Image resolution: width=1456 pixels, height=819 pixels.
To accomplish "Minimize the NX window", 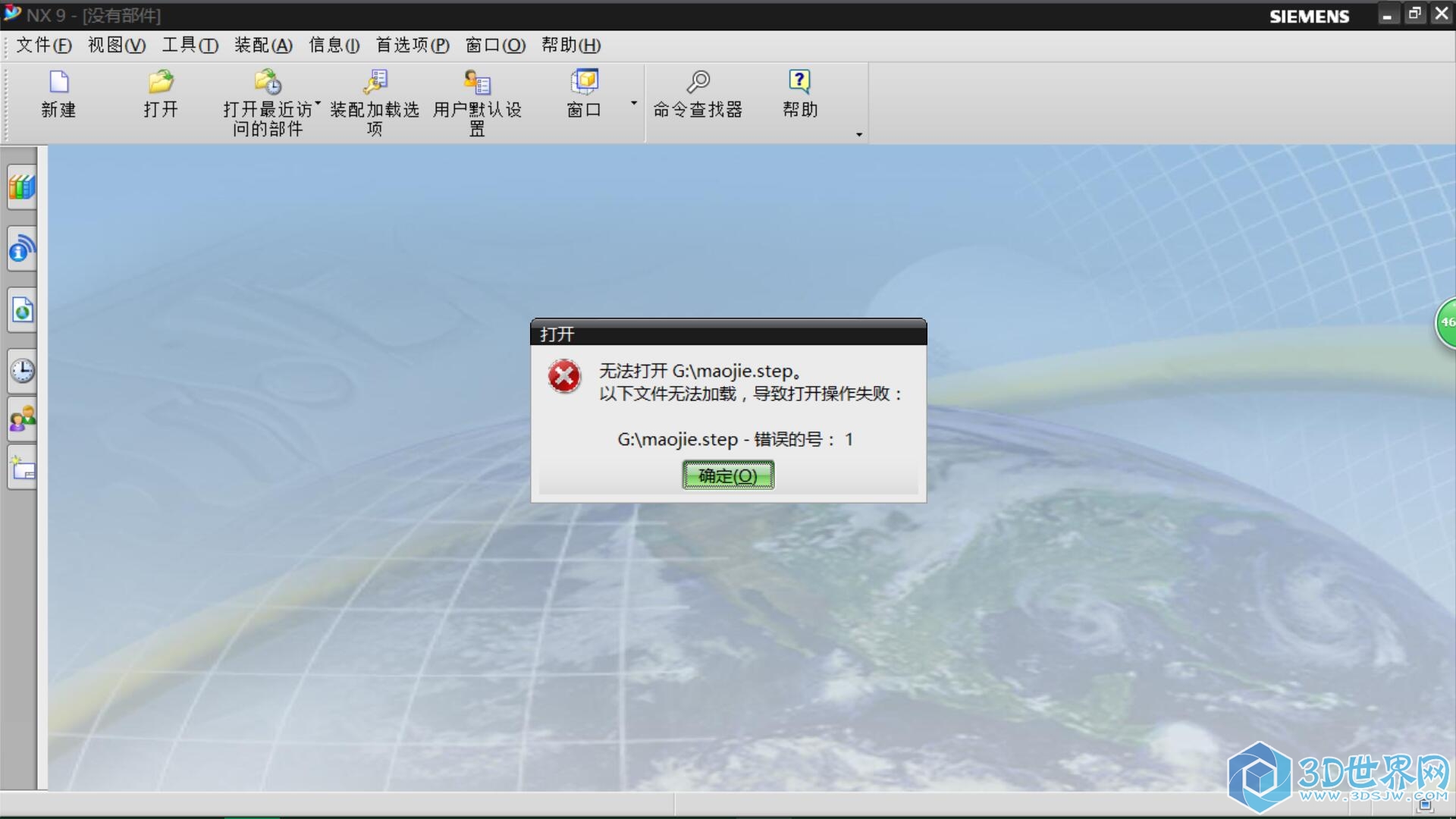I will (x=1387, y=14).
